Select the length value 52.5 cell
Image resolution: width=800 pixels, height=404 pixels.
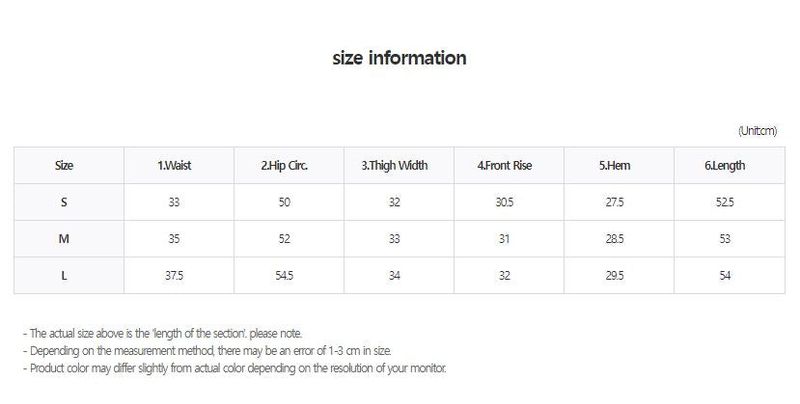(730, 202)
